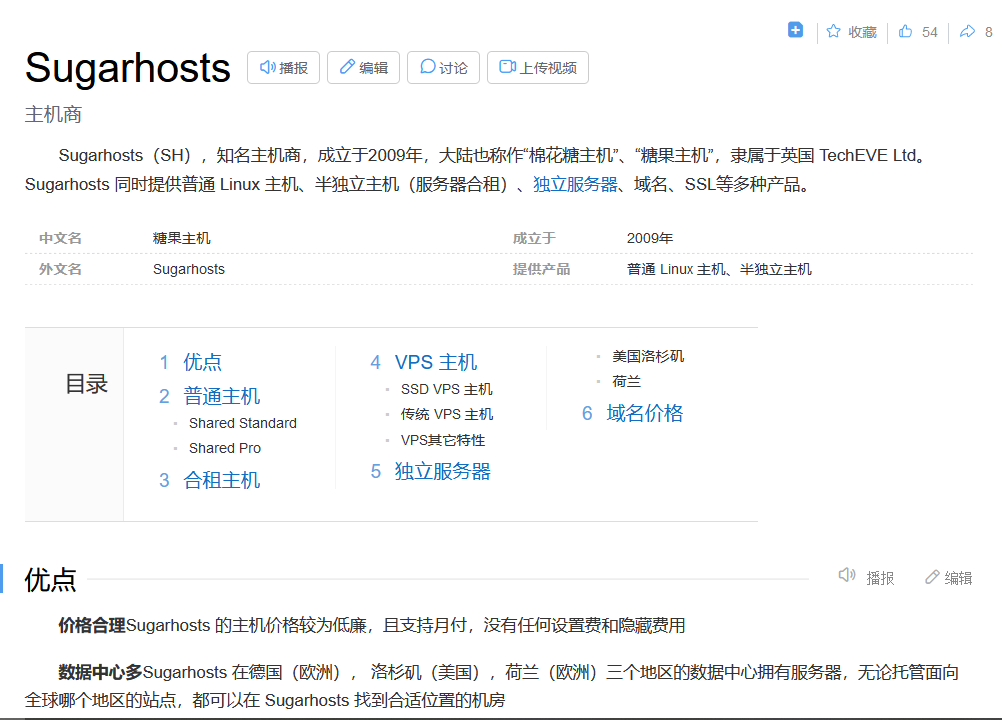Go to 荷兰 contents entry
1002x720 pixels.
[x=626, y=381]
